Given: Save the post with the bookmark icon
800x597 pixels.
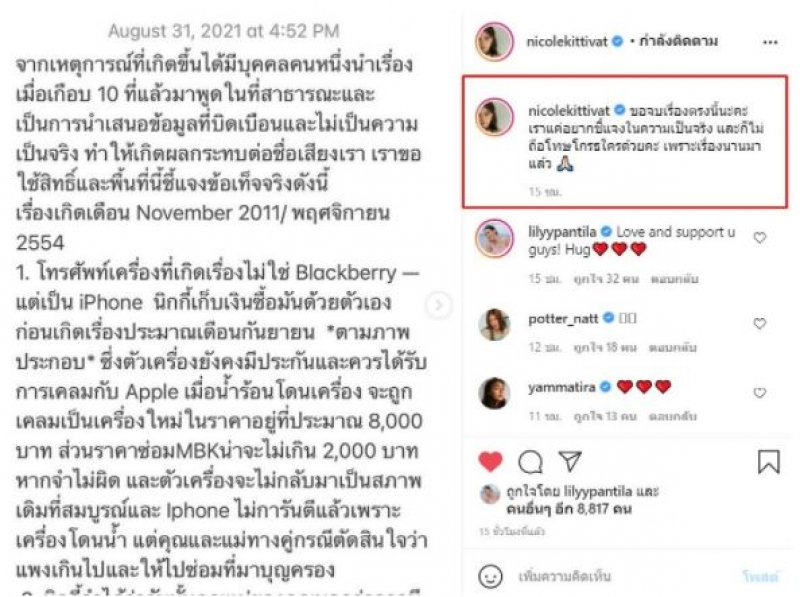Looking at the screenshot, I should tap(768, 462).
